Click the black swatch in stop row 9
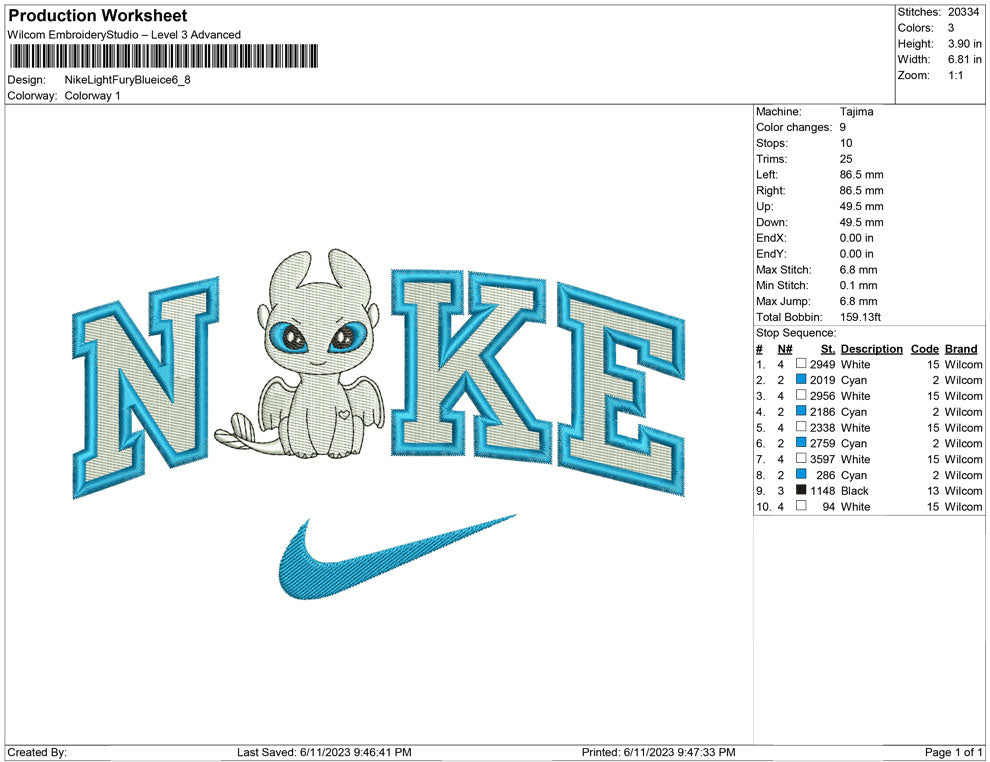The width and height of the screenshot is (990, 762). tap(801, 490)
